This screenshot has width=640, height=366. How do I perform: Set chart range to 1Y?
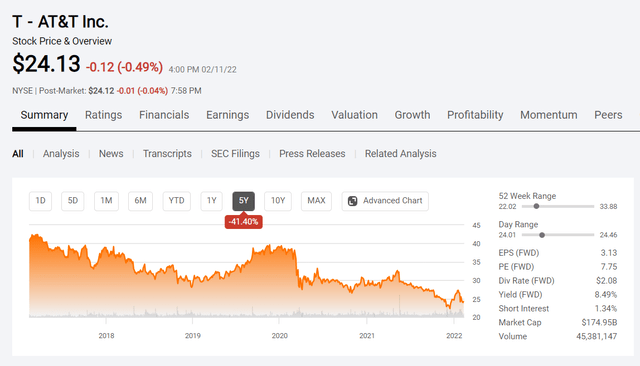coord(211,201)
